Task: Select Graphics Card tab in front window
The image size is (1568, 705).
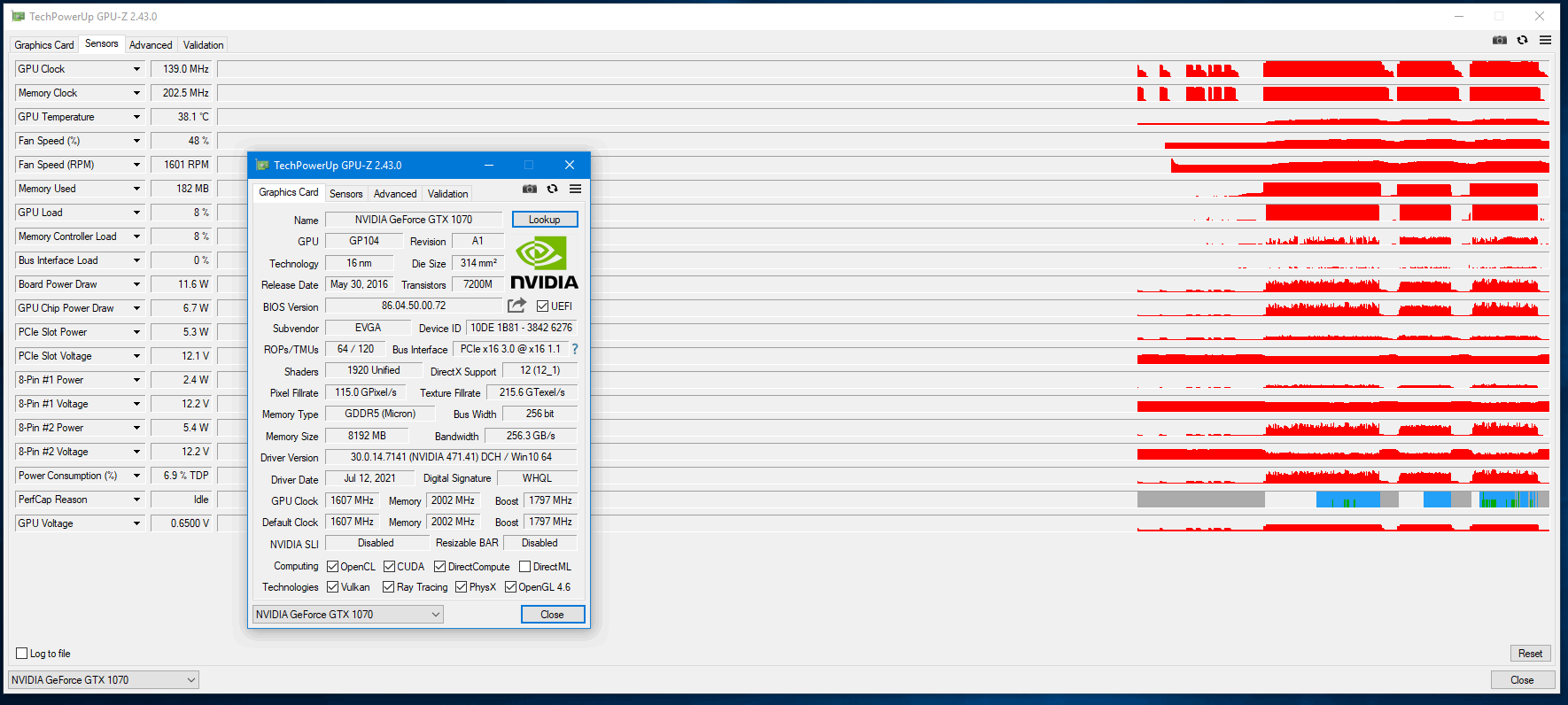Action: coord(289,192)
